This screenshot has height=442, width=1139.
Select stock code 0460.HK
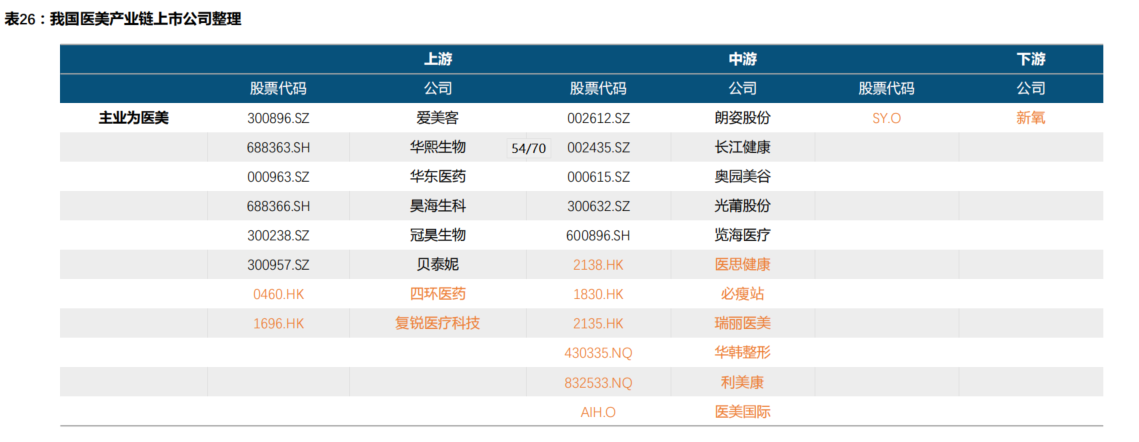click(x=278, y=294)
